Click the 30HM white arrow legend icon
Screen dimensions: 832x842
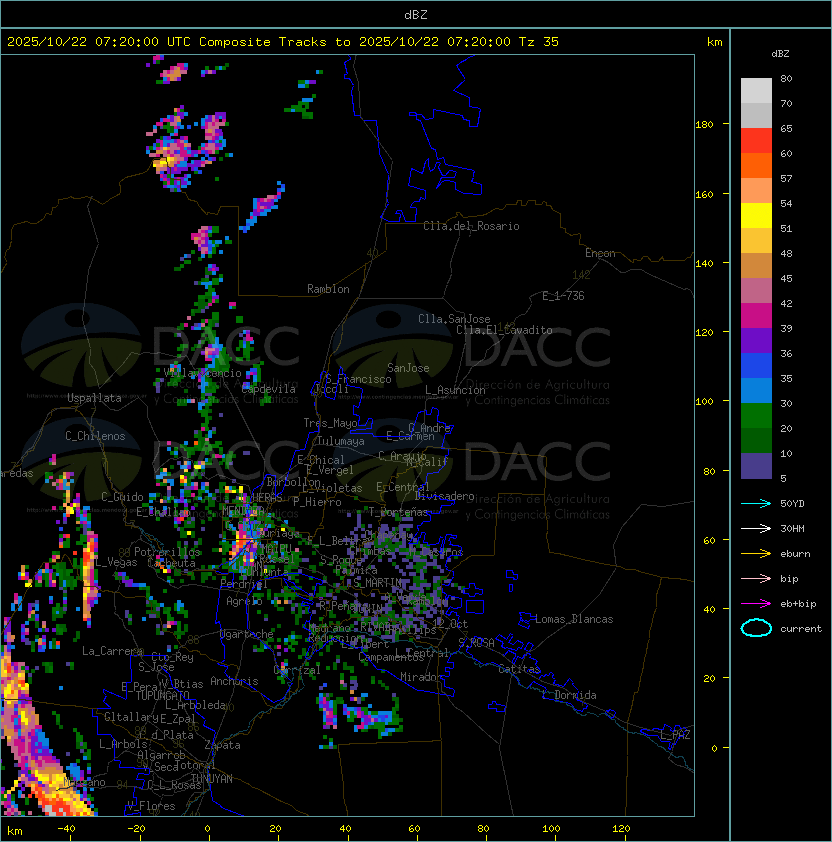click(756, 528)
